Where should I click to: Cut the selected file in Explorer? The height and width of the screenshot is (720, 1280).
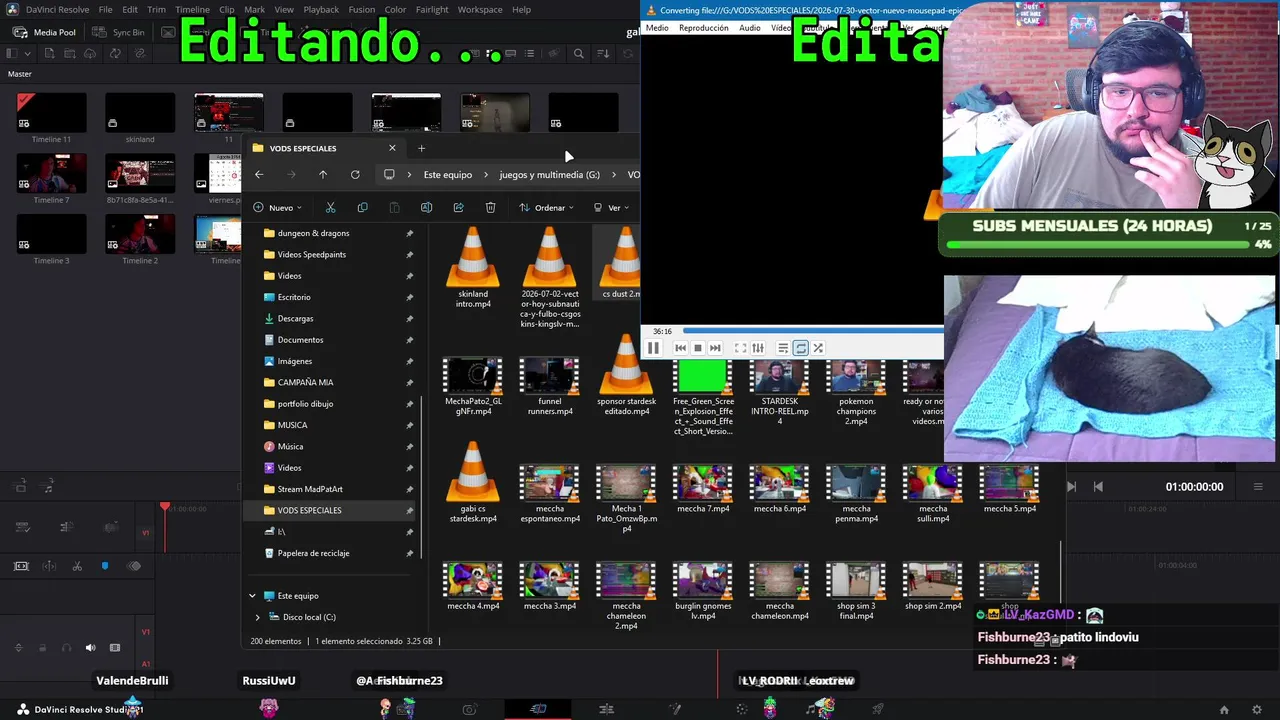[x=330, y=208]
